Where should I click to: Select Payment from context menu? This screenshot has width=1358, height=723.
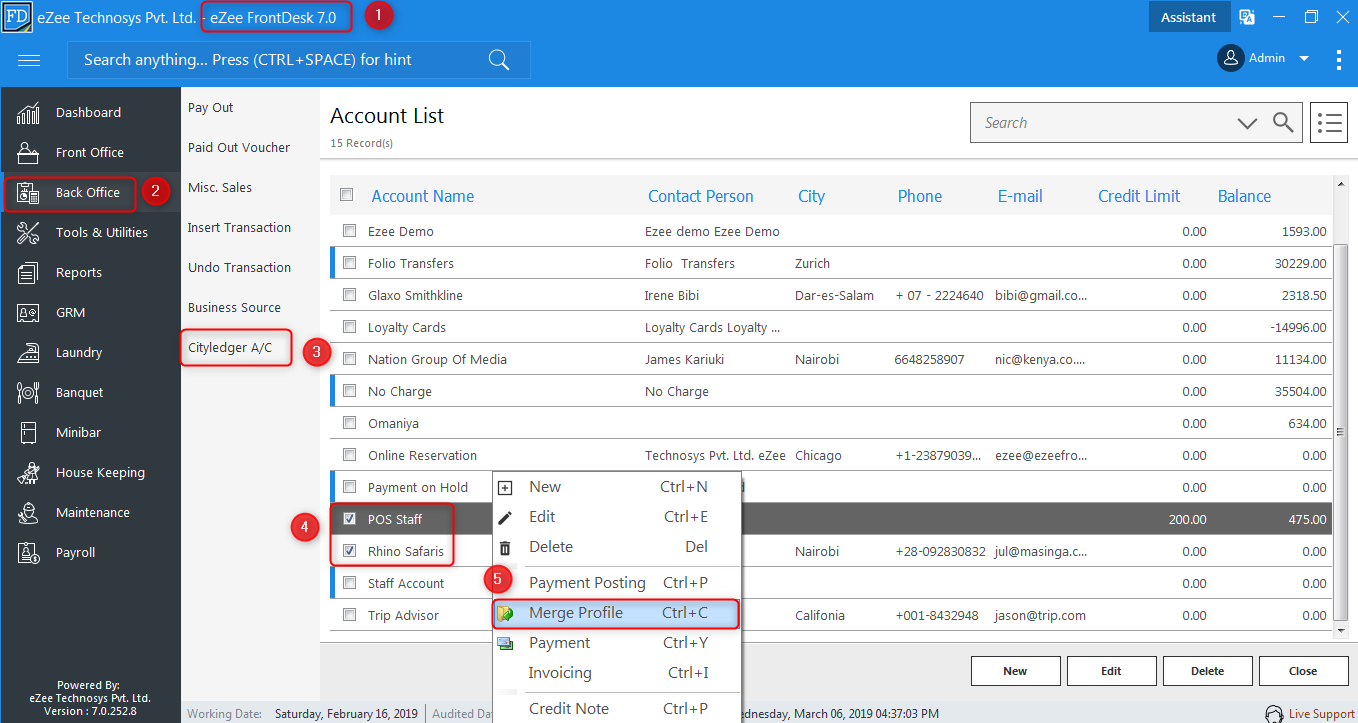pyautogui.click(x=616, y=643)
